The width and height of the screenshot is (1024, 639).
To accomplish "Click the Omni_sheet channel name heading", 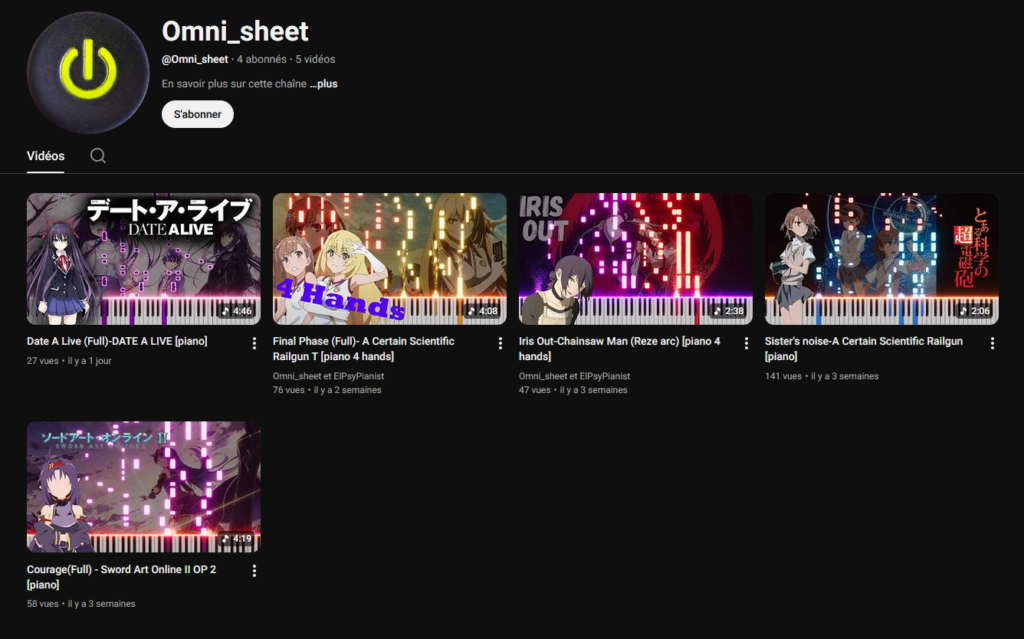I will (235, 31).
